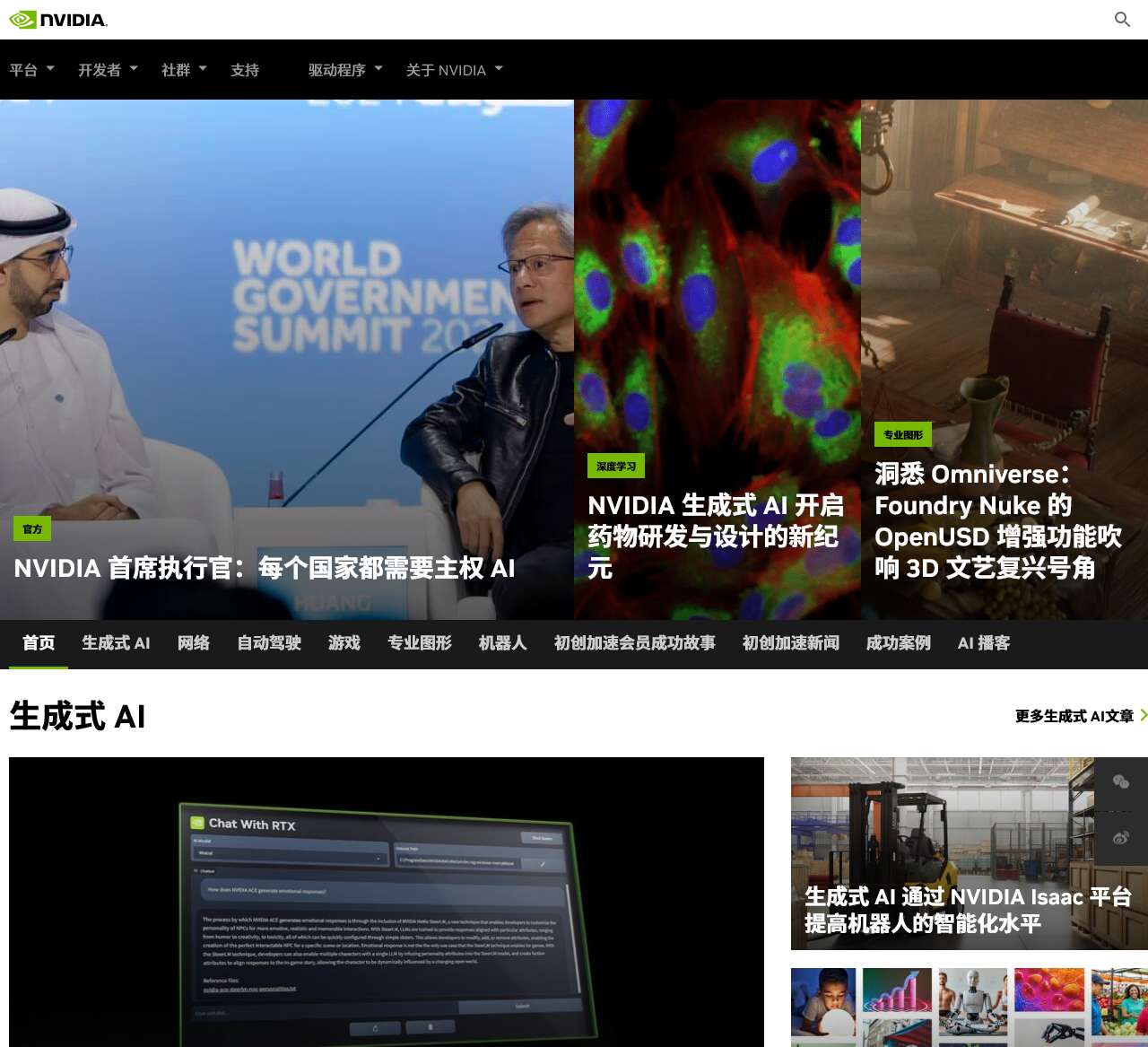The height and width of the screenshot is (1047, 1148).
Task: Switch to the 机器人 tab
Action: point(502,643)
